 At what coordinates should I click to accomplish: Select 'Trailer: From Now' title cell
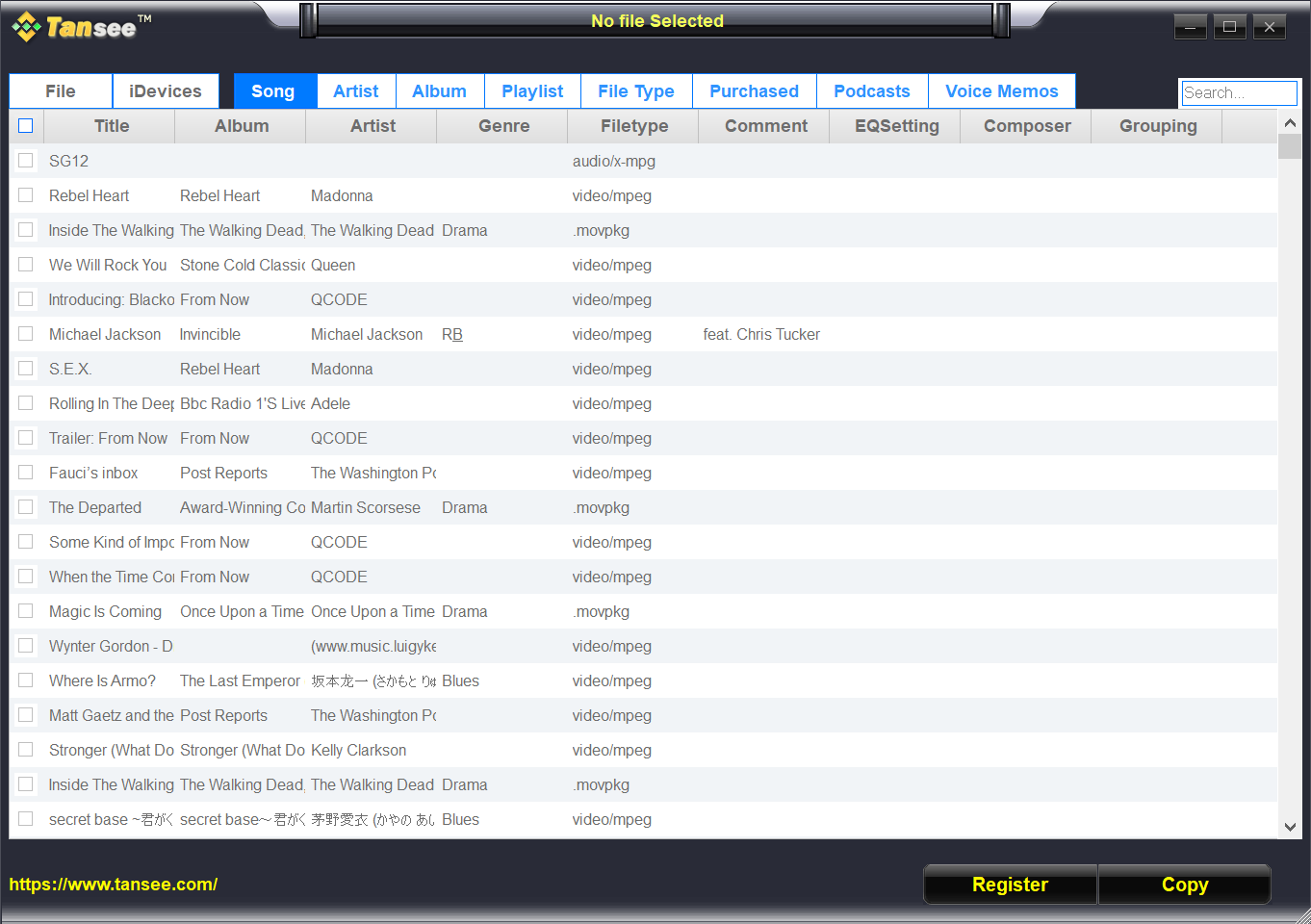pyautogui.click(x=108, y=438)
